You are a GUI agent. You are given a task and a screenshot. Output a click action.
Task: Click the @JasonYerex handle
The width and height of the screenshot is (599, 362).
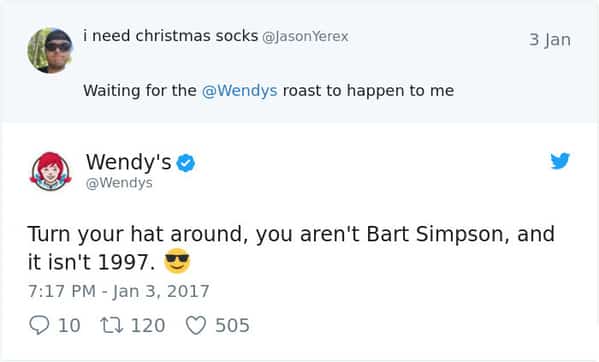click(x=305, y=37)
